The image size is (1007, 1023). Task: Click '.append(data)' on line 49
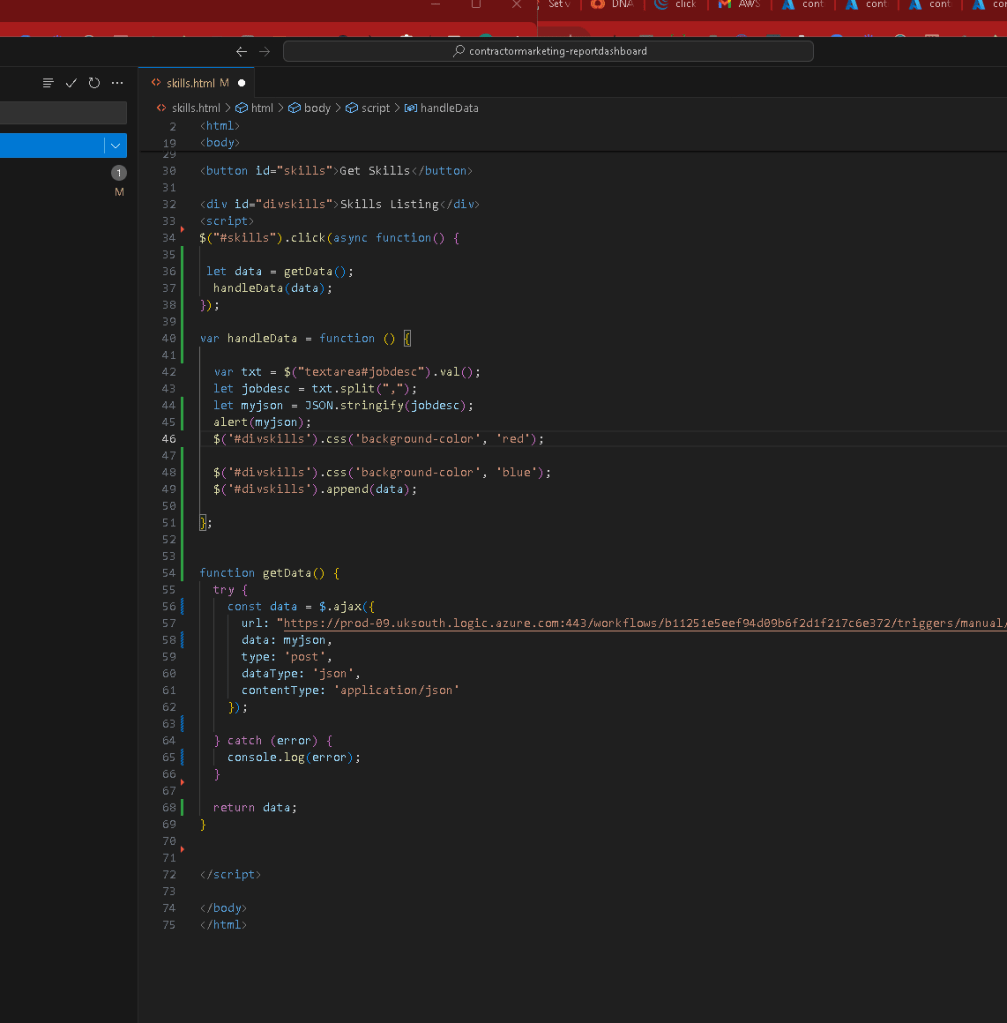(x=364, y=489)
